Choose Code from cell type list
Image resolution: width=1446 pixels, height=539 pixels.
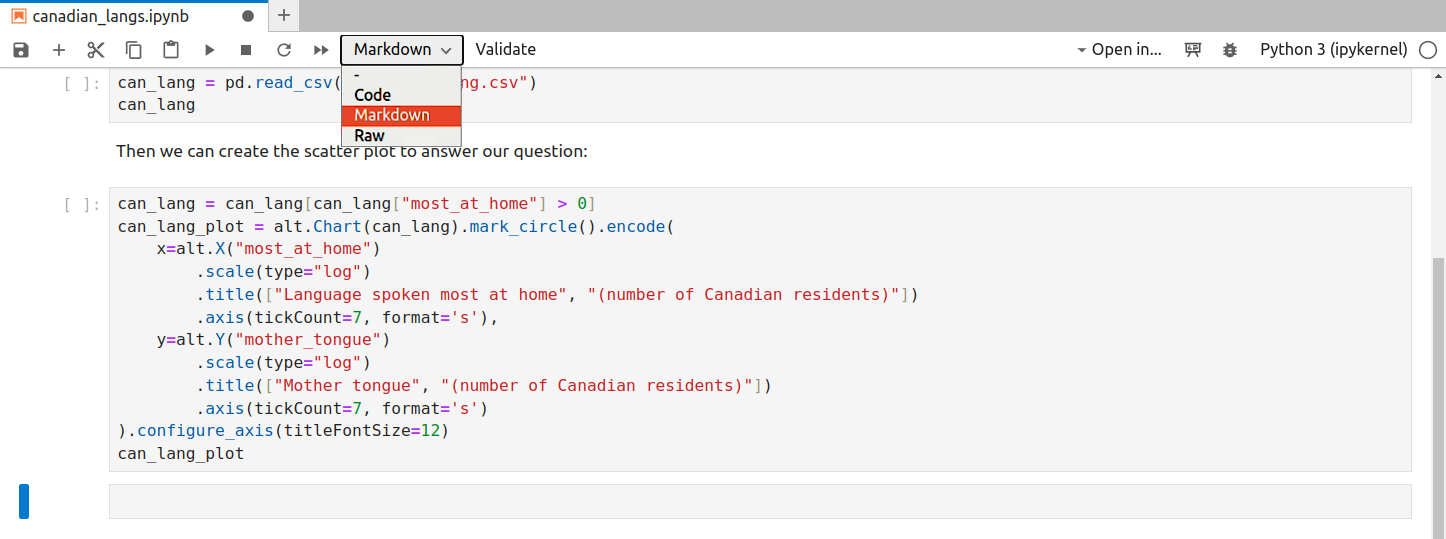373,96
